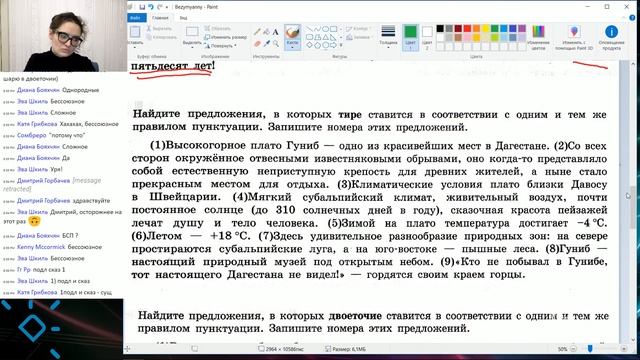Click zoom in plus button in status bar
The image size is (640, 360).
pos(624,349)
